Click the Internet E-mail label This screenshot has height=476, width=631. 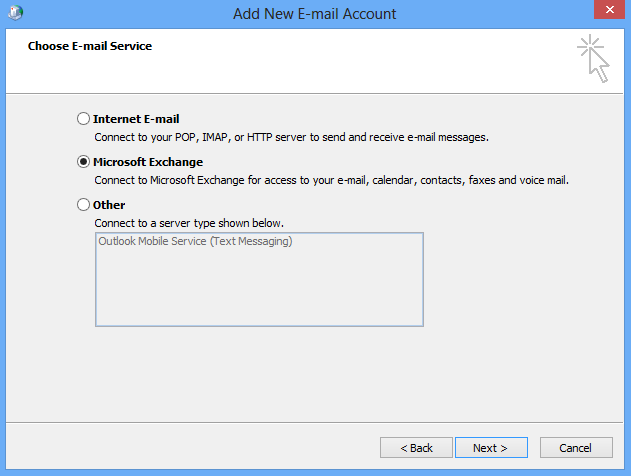click(136, 119)
